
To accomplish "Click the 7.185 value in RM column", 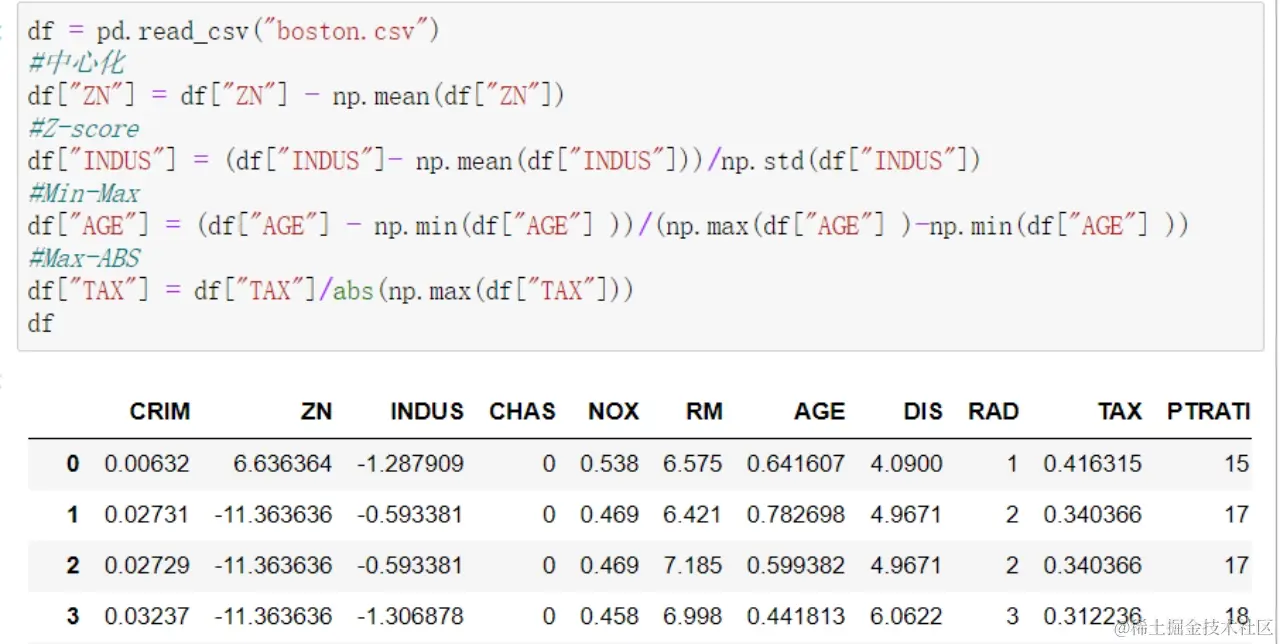I will coord(692,565).
